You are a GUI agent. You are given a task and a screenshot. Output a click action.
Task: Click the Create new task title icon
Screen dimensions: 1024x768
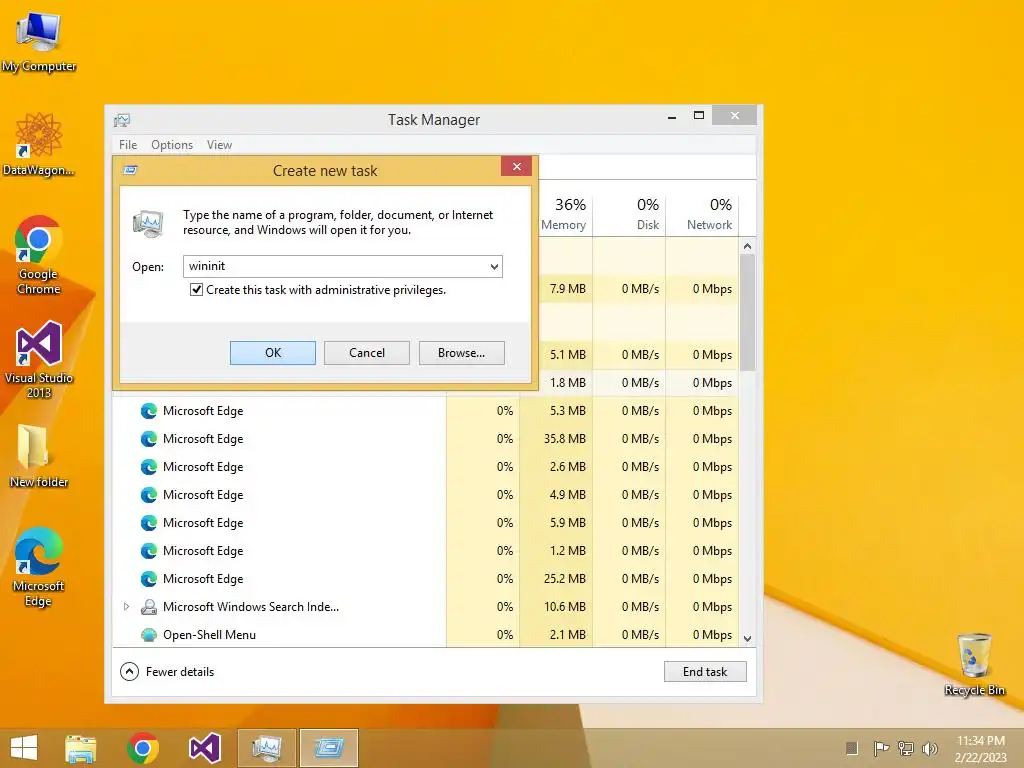pyautogui.click(x=130, y=170)
